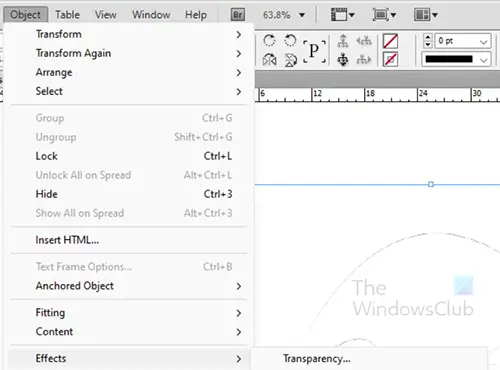Open the stroke type dropdown with the black line
Image resolution: width=500 pixels, height=370 pixels.
click(456, 59)
